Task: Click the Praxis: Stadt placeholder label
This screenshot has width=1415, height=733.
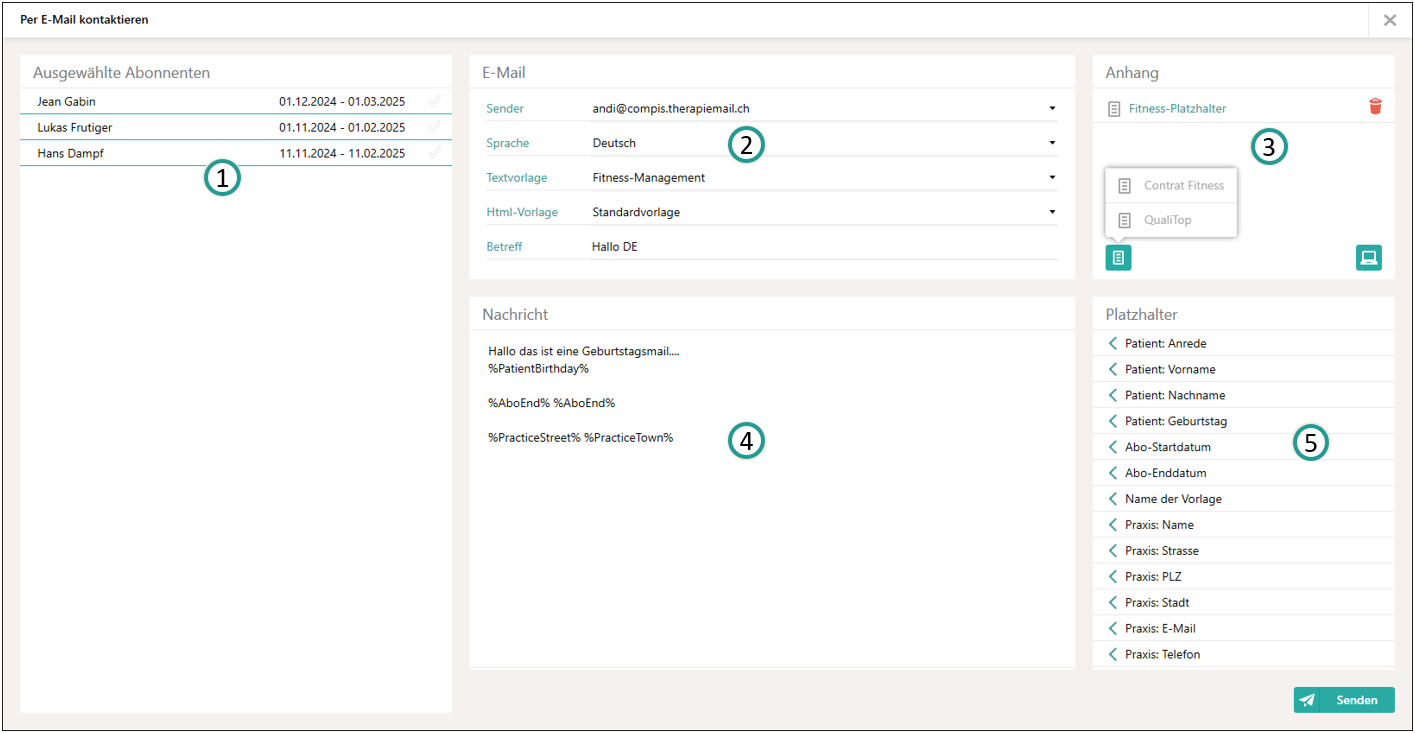Action: 1157,603
